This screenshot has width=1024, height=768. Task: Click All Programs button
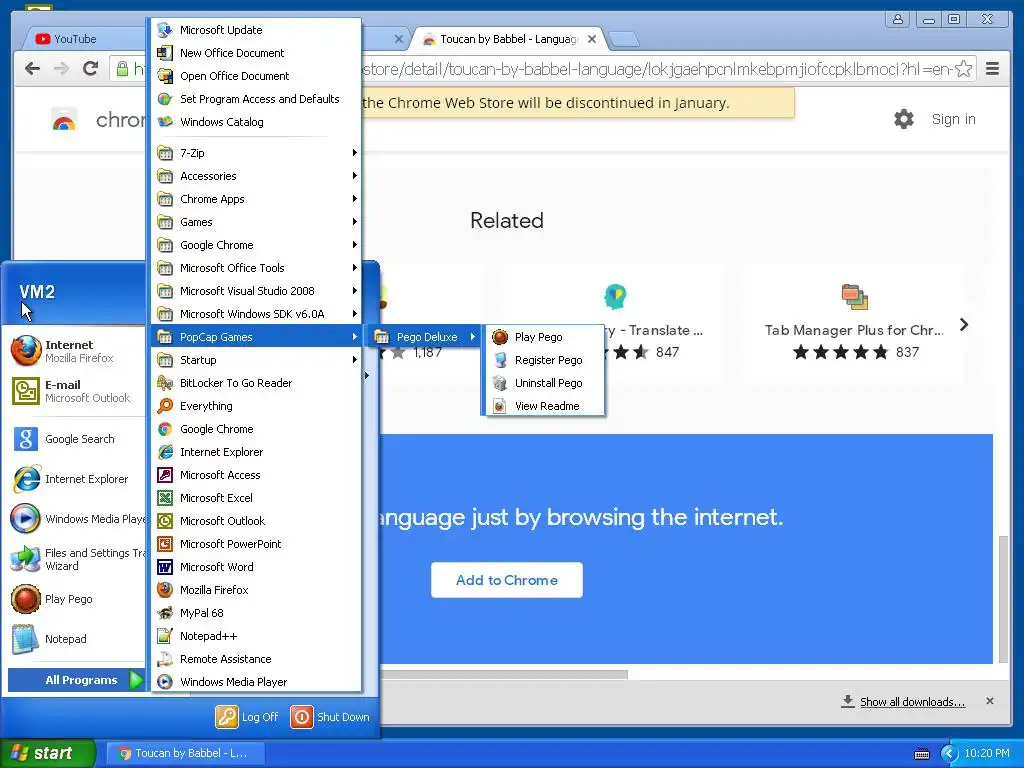point(75,680)
